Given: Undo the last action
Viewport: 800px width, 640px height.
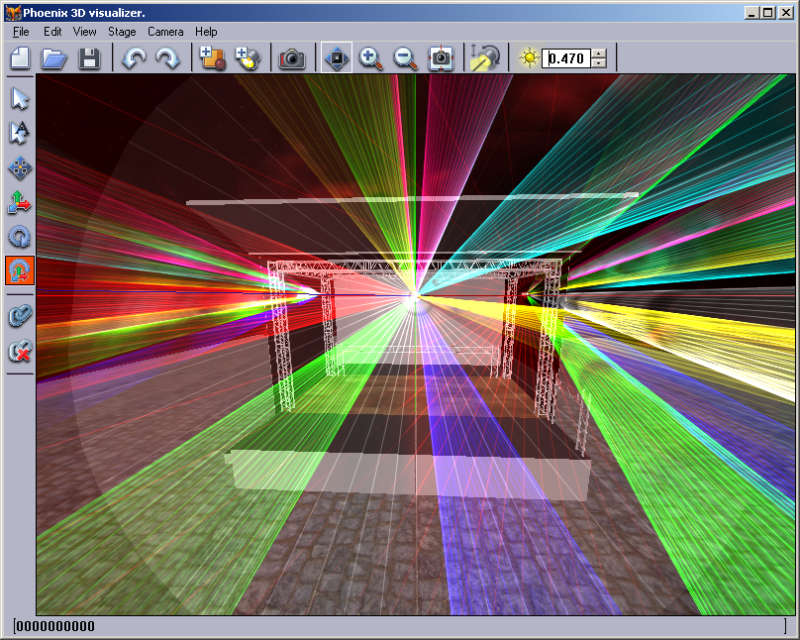Looking at the screenshot, I should (x=134, y=58).
